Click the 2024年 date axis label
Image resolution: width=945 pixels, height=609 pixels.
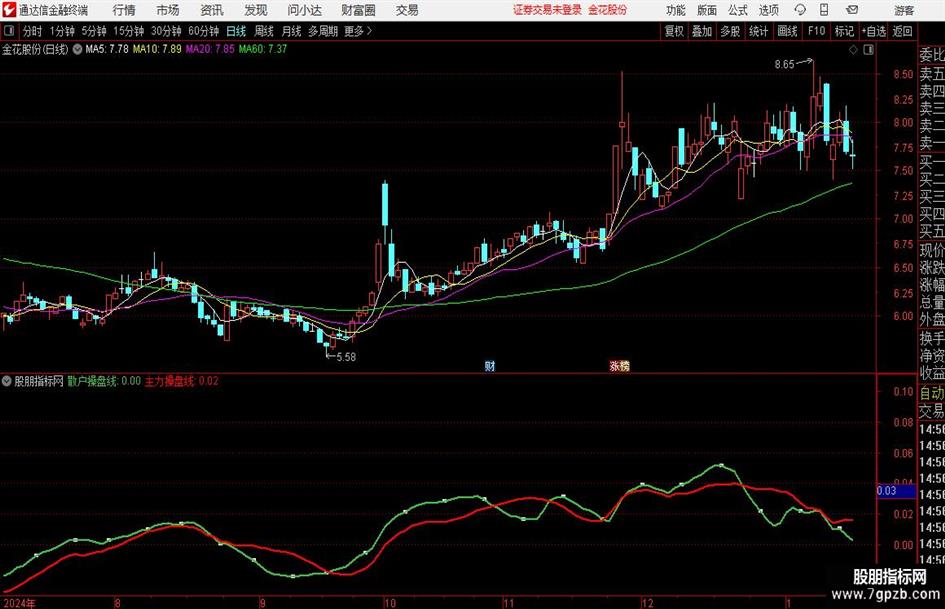click(19, 603)
